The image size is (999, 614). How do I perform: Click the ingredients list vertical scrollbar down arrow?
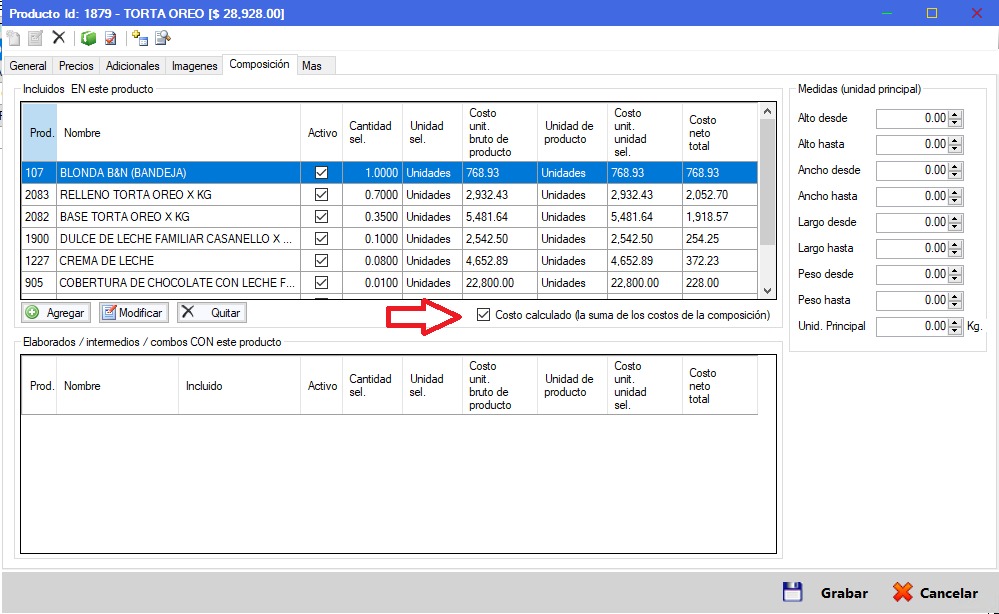(x=767, y=290)
